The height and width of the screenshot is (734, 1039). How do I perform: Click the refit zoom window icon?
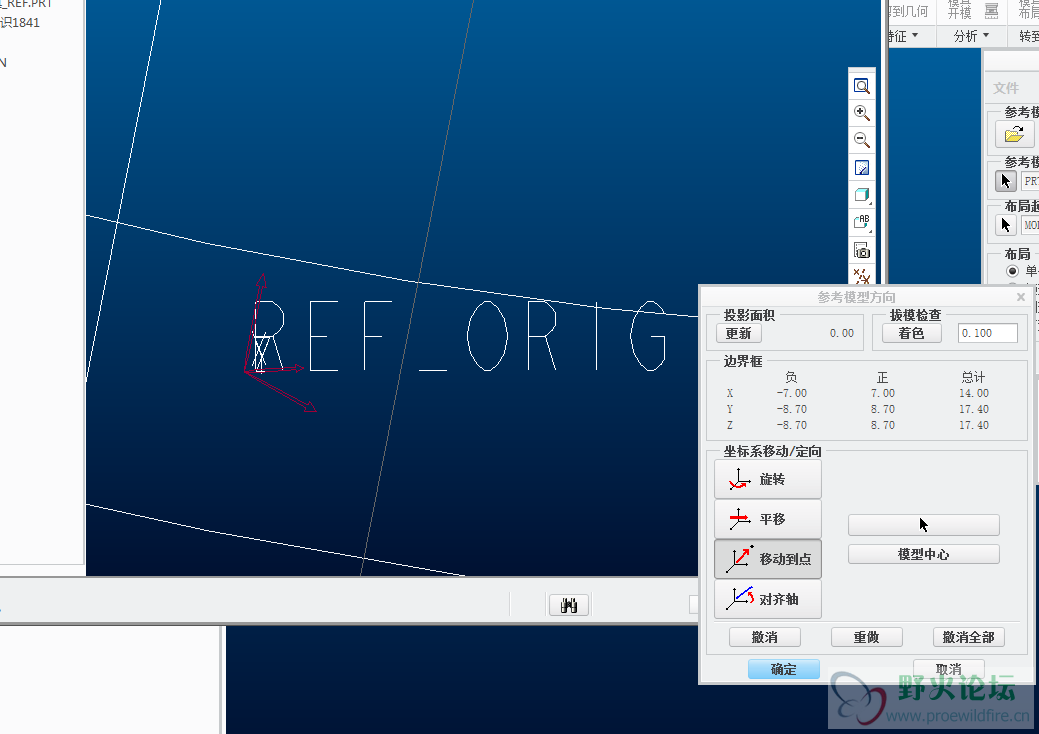(861, 86)
